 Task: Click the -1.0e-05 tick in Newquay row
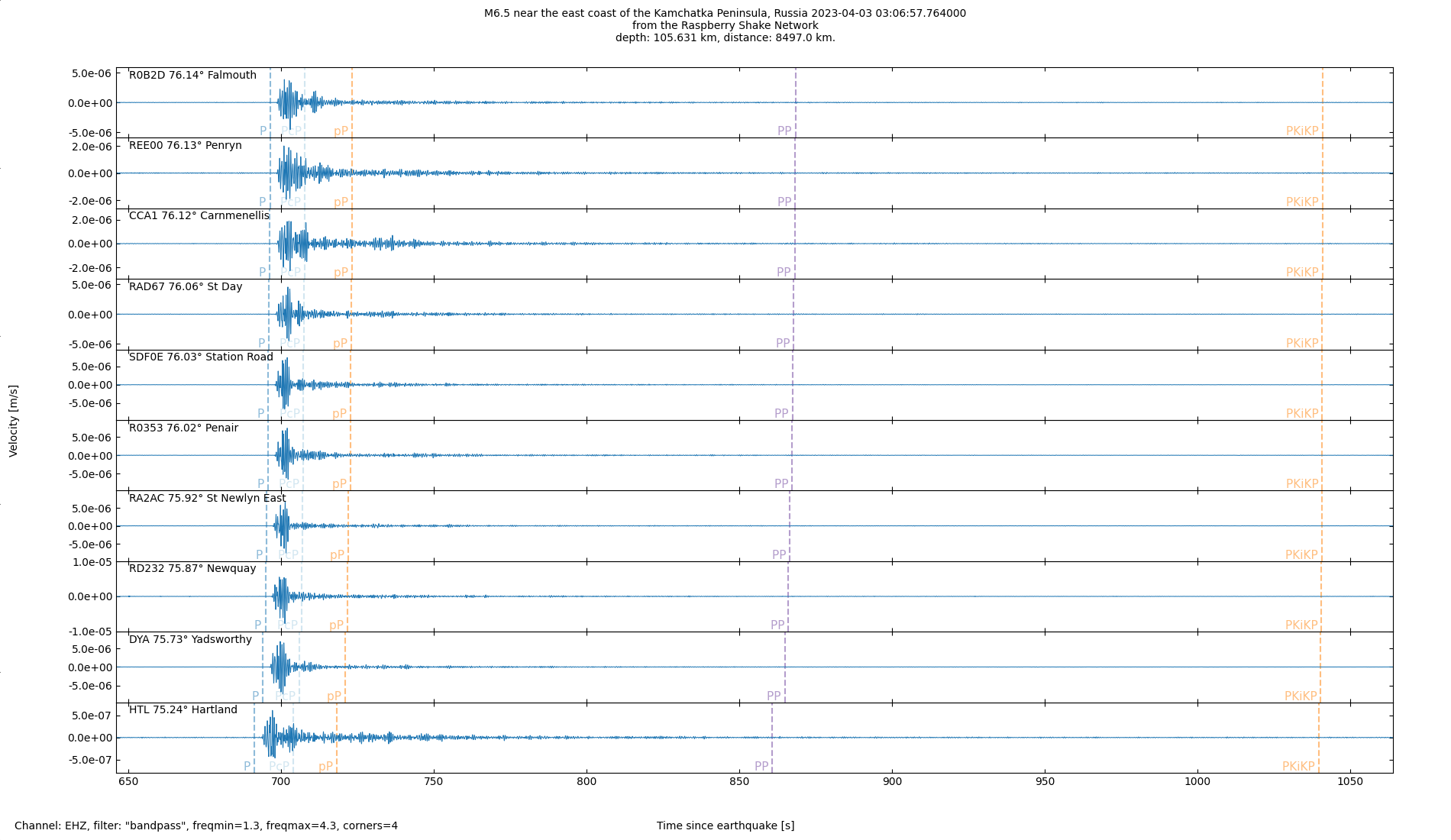pyautogui.click(x=89, y=632)
